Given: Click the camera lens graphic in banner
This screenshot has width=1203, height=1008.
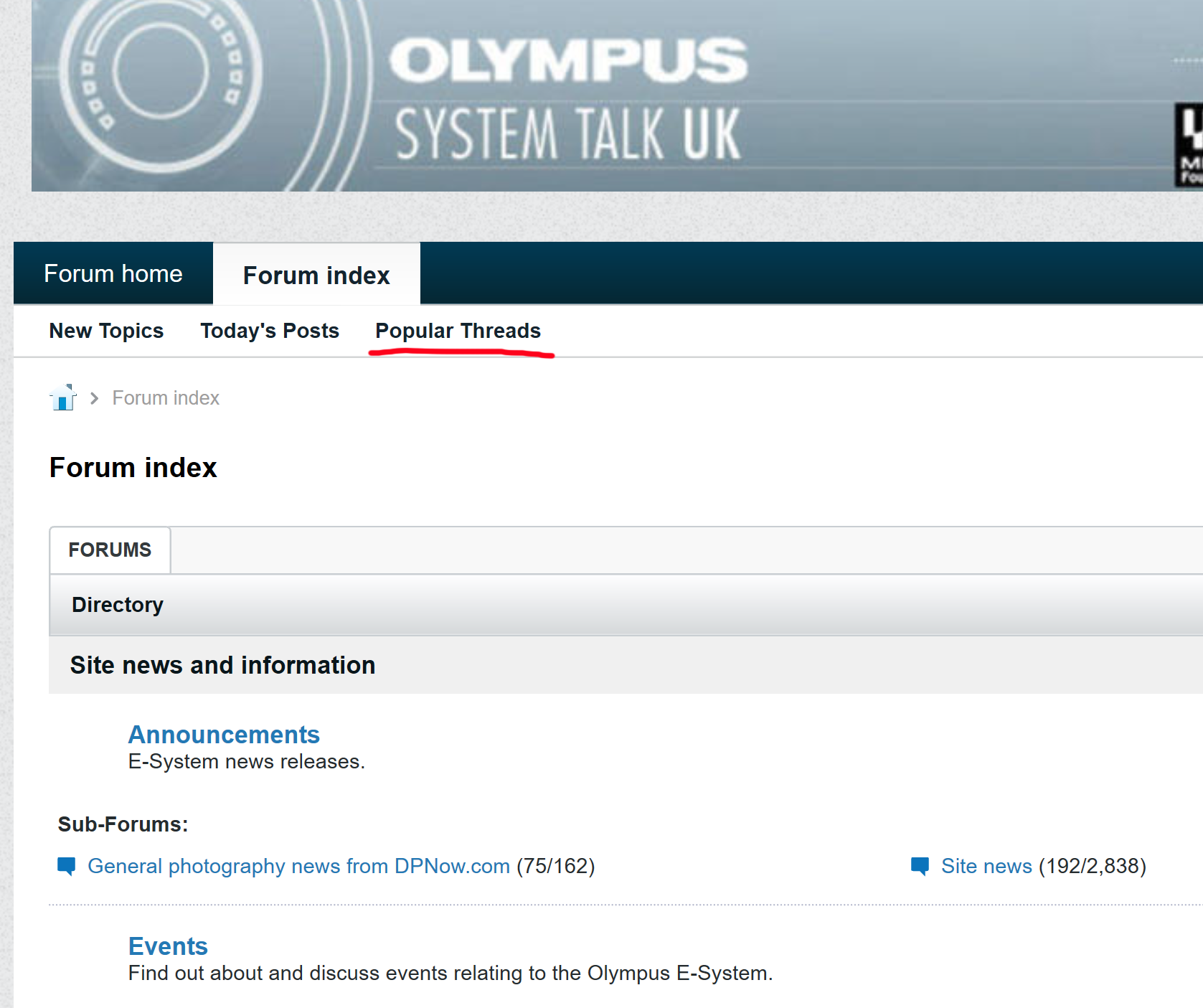Looking at the screenshot, I should click(x=161, y=79).
